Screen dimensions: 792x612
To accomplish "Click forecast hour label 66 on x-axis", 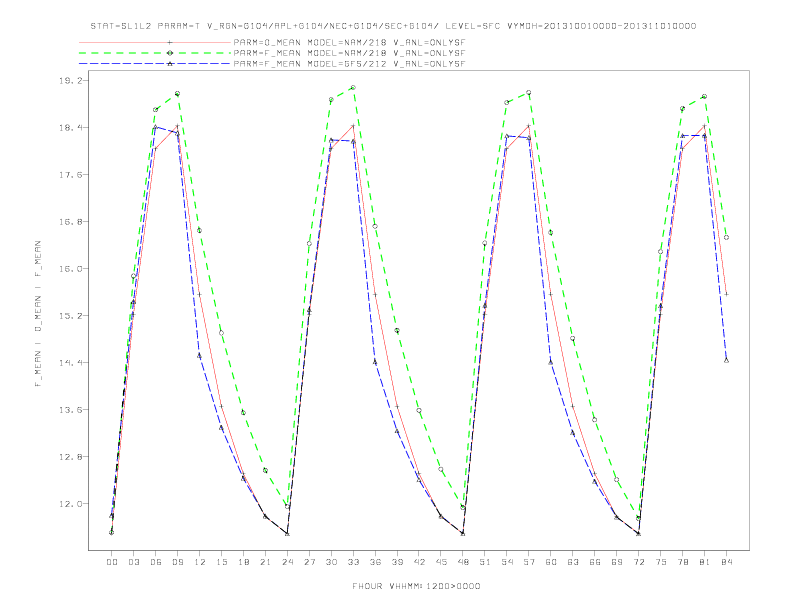I will point(595,562).
